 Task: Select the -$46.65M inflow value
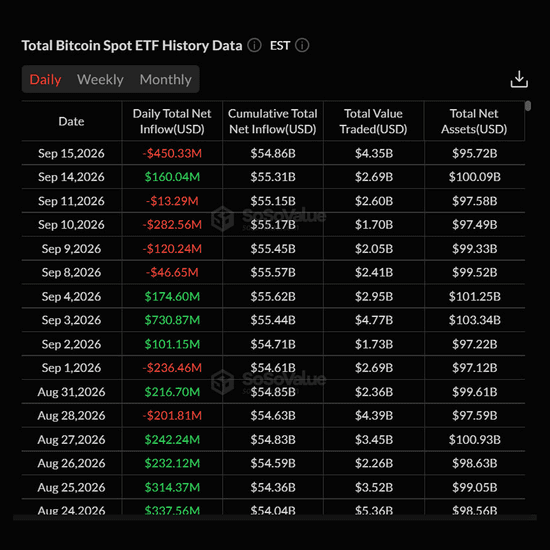172,272
